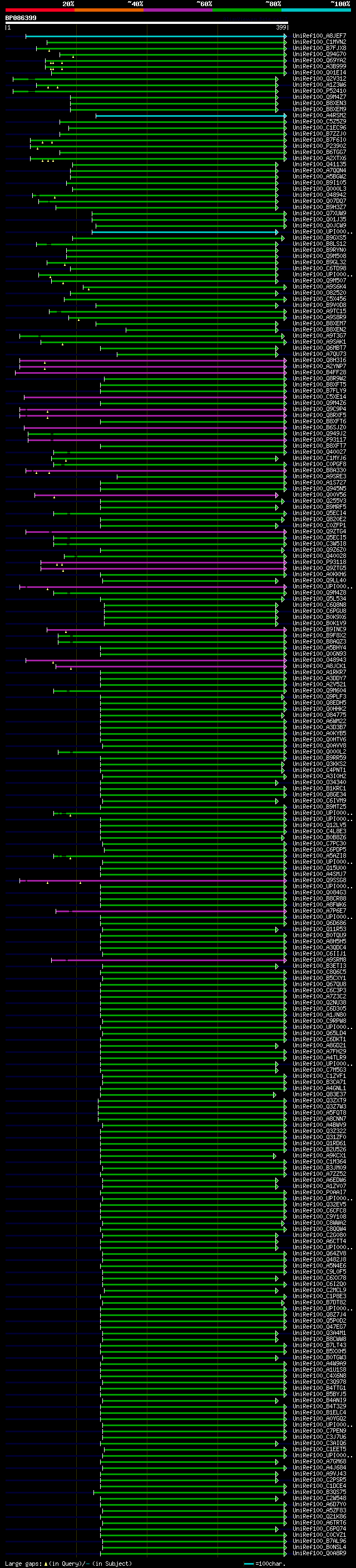
Task: Select the UniRef100_B6SJZ0 entry
Action: coord(319,427)
